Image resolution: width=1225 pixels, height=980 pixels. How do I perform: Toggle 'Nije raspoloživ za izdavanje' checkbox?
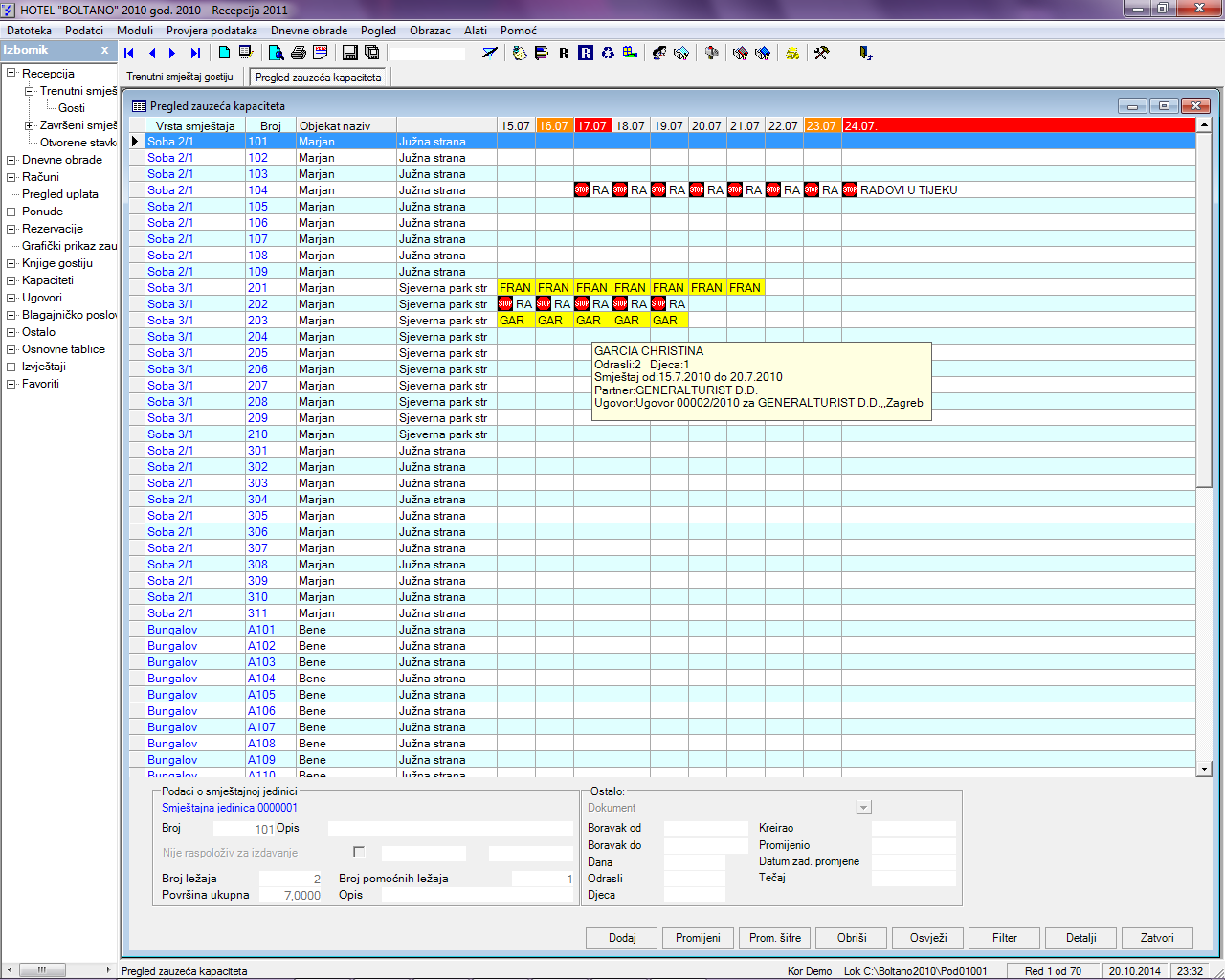tap(359, 852)
